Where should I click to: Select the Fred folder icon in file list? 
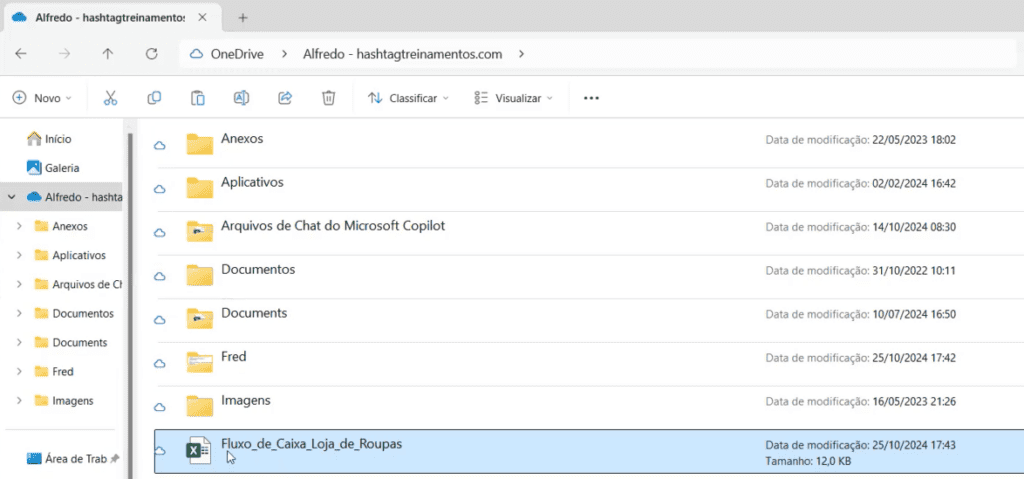pos(200,362)
